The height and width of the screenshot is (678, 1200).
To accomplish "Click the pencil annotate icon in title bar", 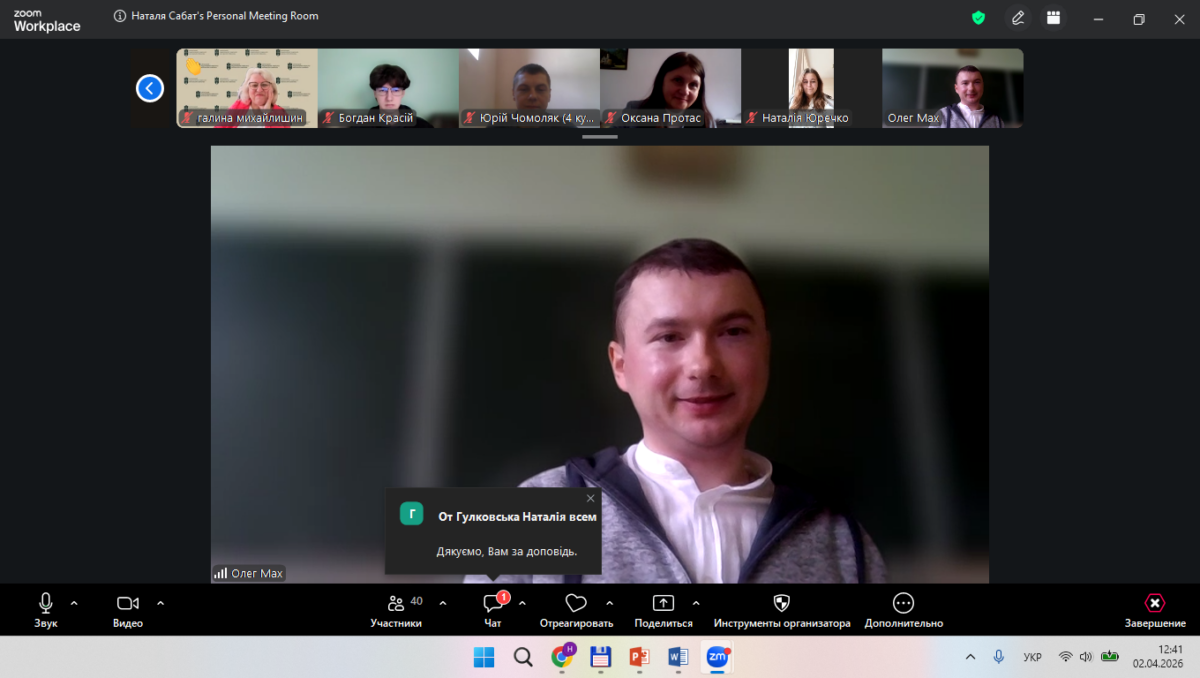I will 1018,18.
